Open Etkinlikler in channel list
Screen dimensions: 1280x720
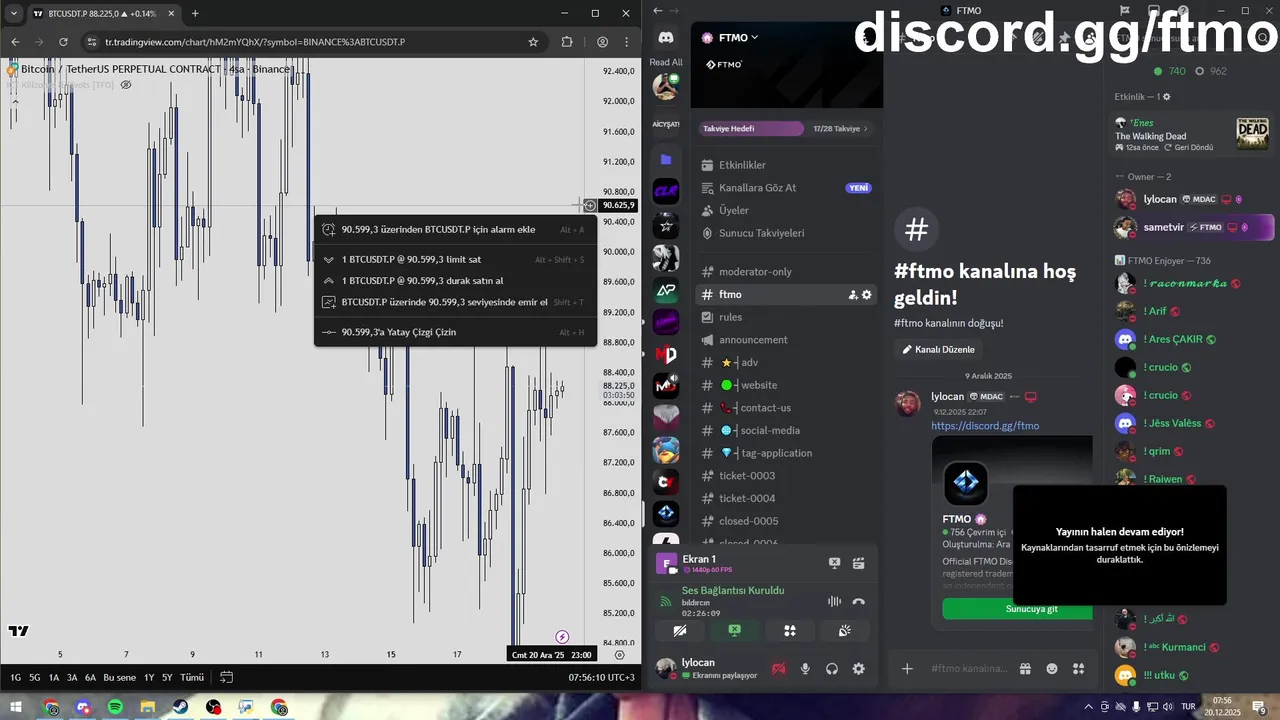point(786,165)
